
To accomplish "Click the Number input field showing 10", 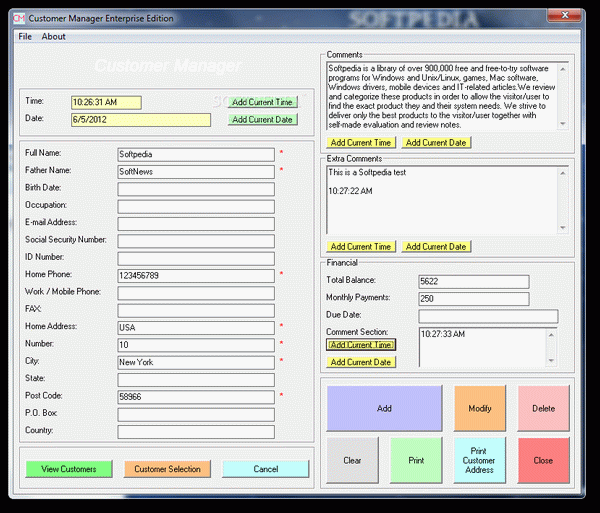I will point(196,345).
